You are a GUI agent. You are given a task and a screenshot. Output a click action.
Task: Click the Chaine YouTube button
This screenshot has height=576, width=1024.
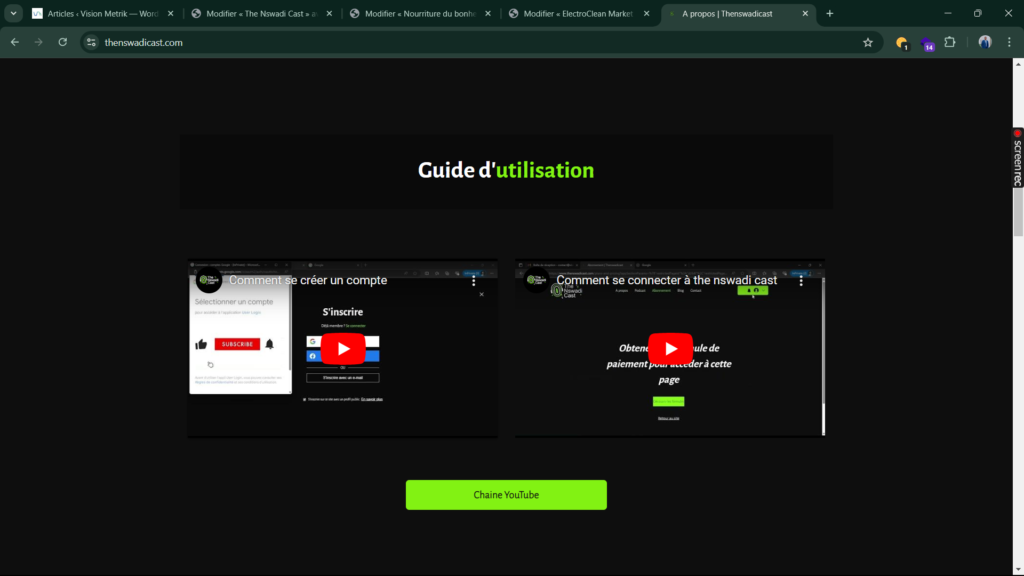[x=506, y=495]
